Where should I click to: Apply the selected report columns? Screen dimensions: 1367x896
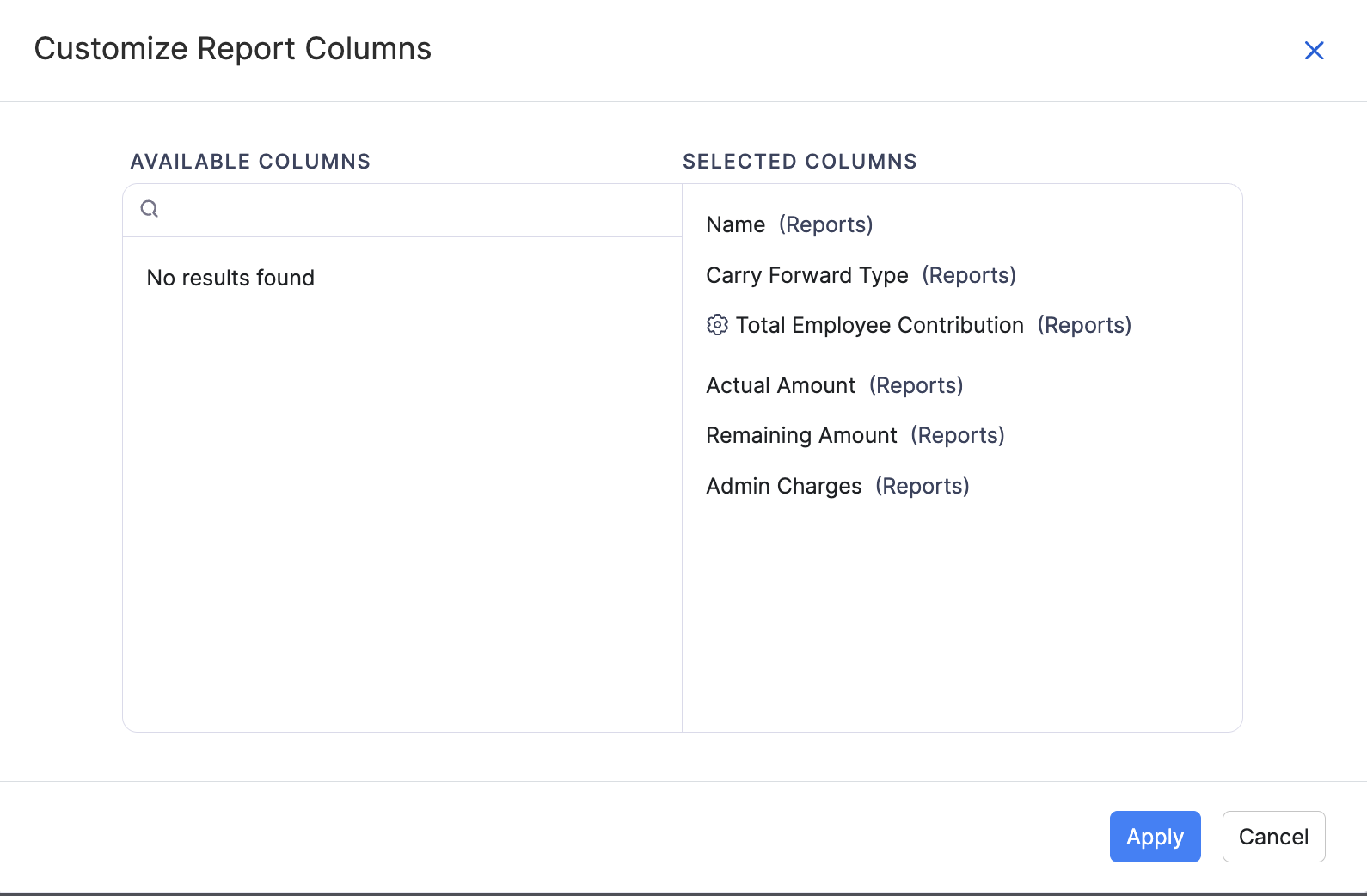pos(1155,837)
